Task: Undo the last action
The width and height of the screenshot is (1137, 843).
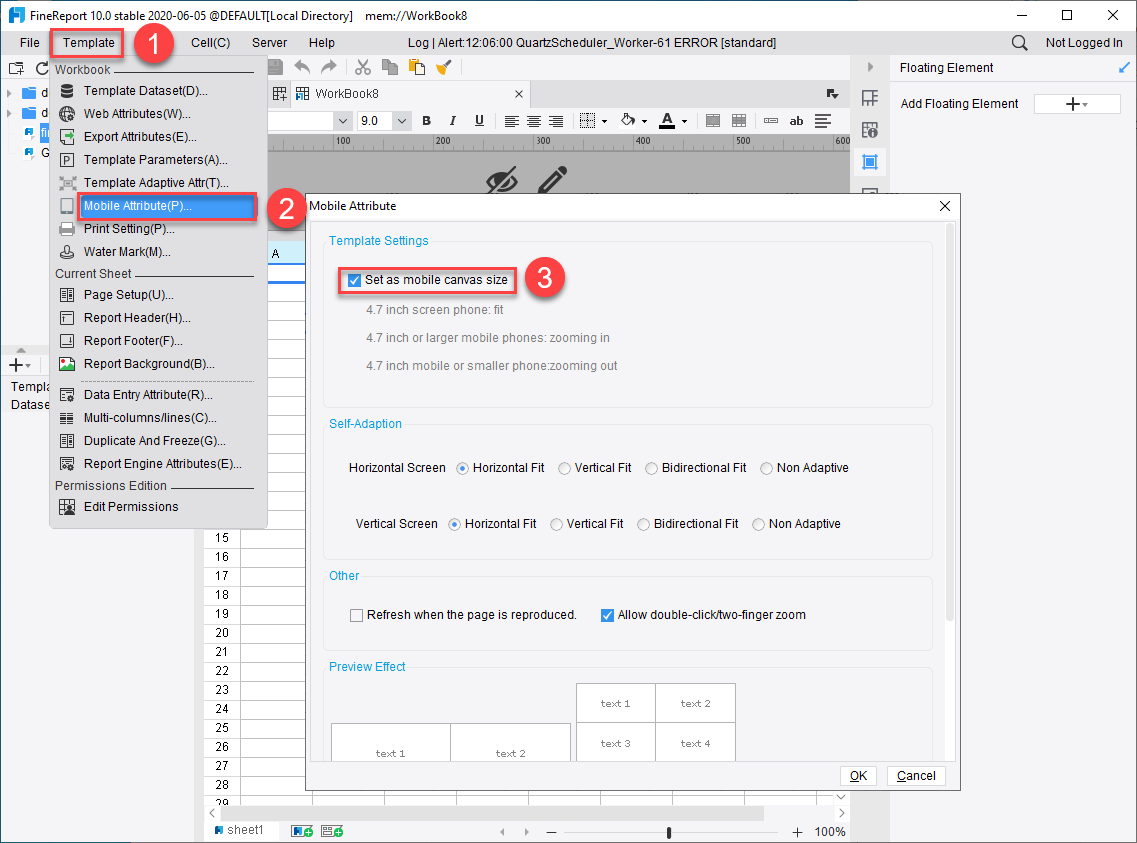Action: click(x=302, y=67)
